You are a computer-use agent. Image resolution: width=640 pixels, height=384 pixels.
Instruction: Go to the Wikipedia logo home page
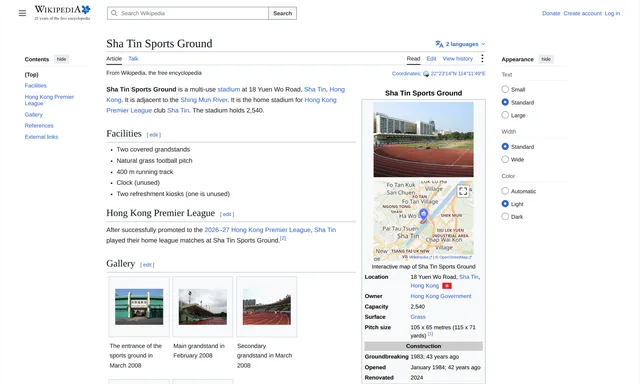coord(62,13)
